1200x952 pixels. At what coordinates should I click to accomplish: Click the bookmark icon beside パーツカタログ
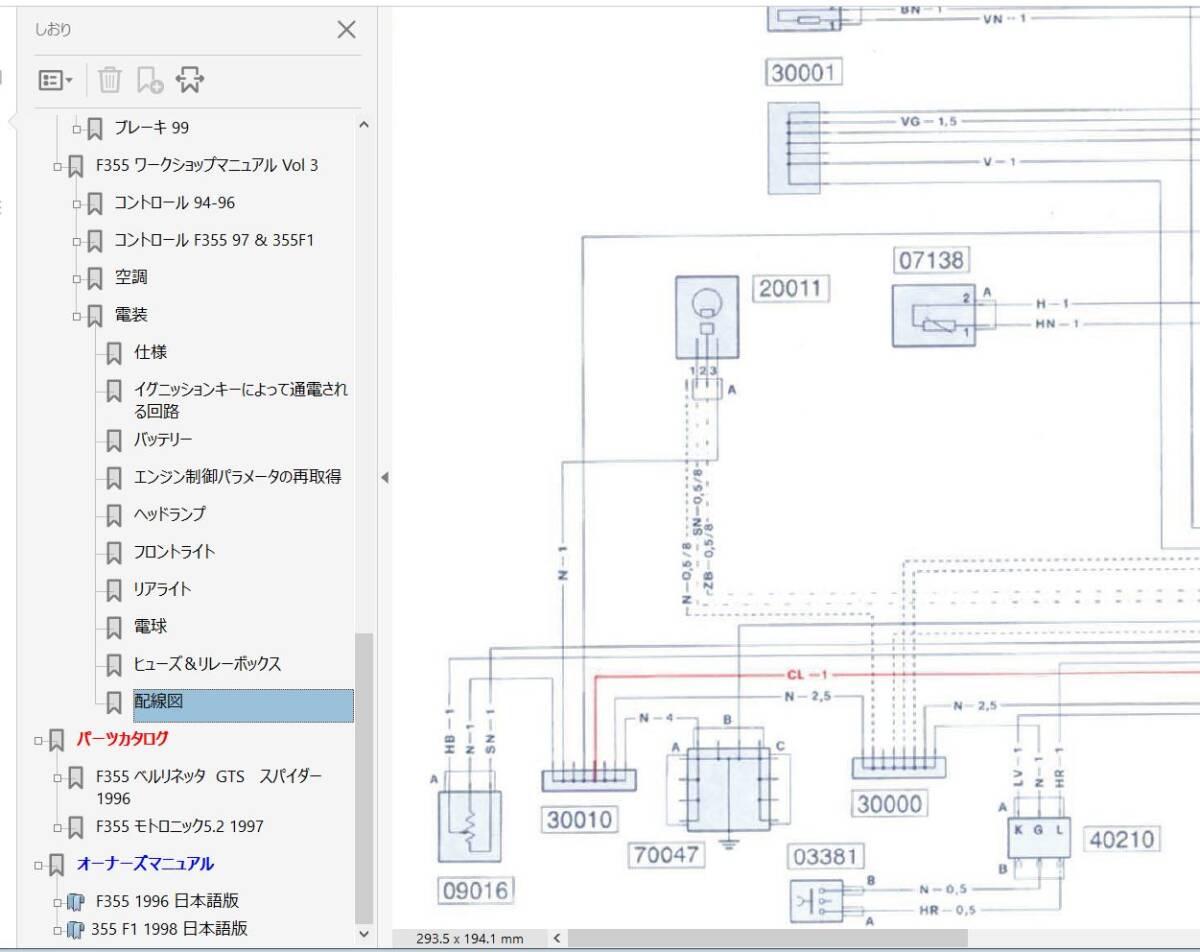pos(57,740)
